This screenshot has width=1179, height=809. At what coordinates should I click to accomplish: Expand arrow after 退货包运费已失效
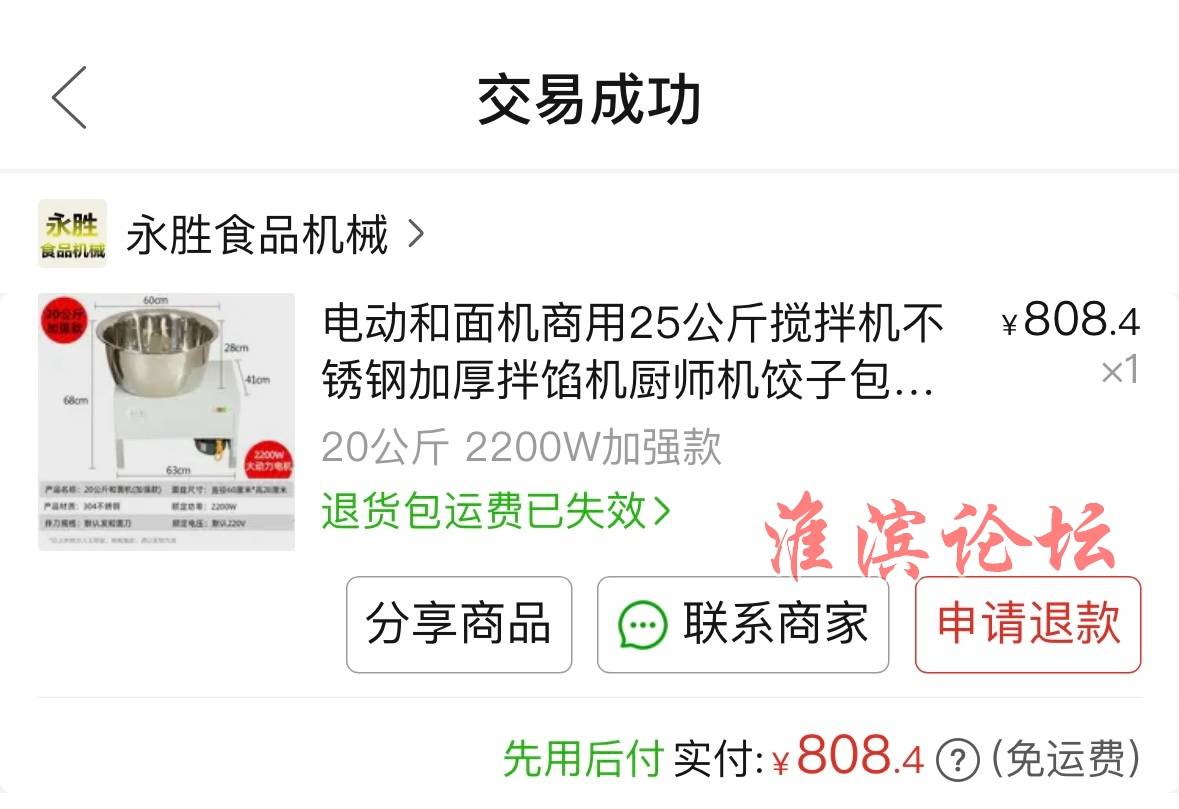coord(662,511)
